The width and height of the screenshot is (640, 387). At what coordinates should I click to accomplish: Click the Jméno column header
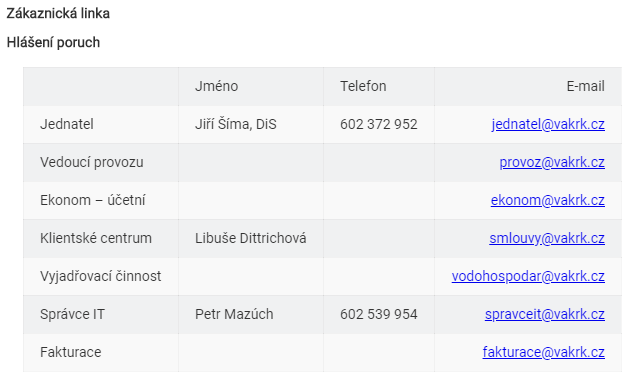[216, 86]
